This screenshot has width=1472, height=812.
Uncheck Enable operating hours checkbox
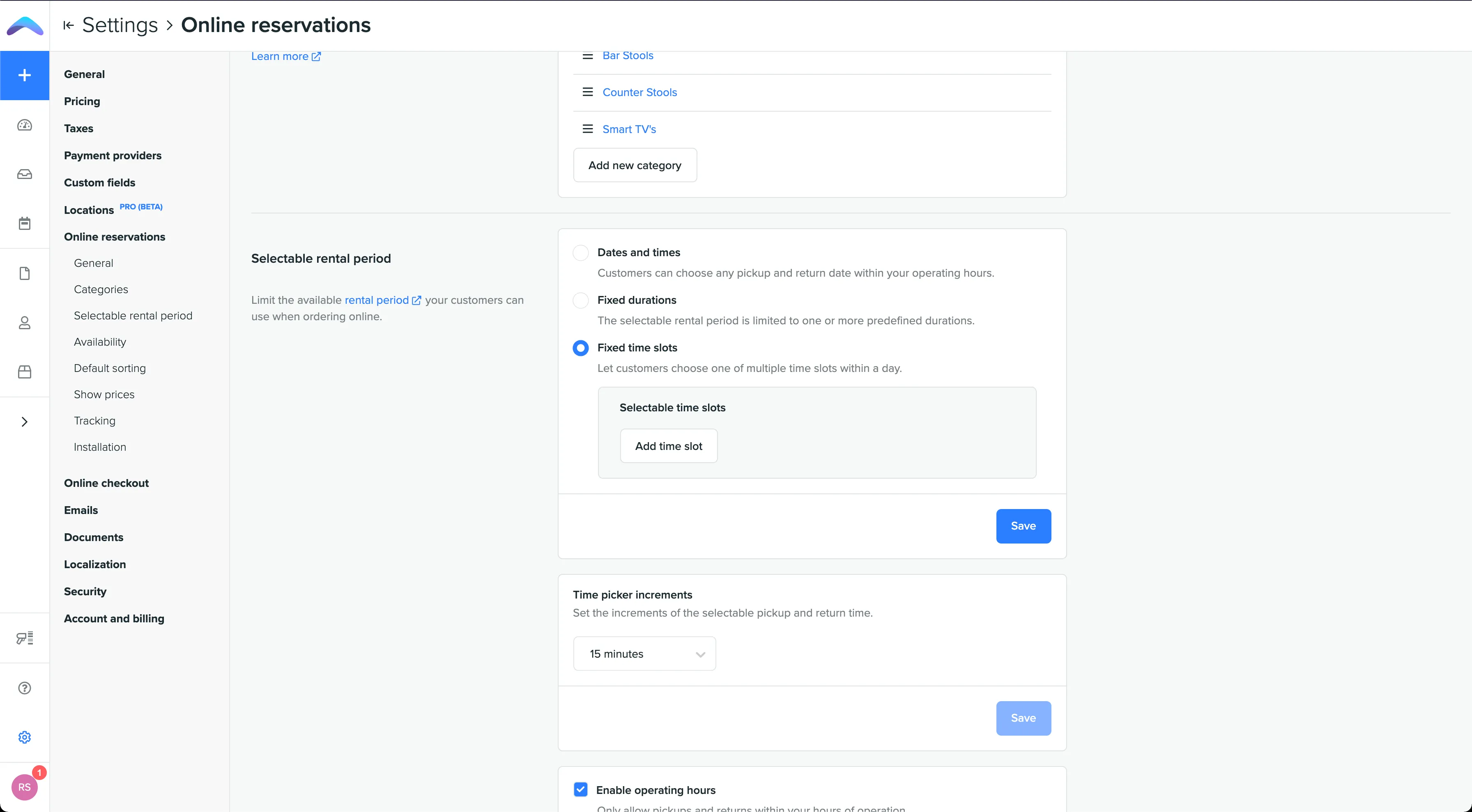coord(581,790)
